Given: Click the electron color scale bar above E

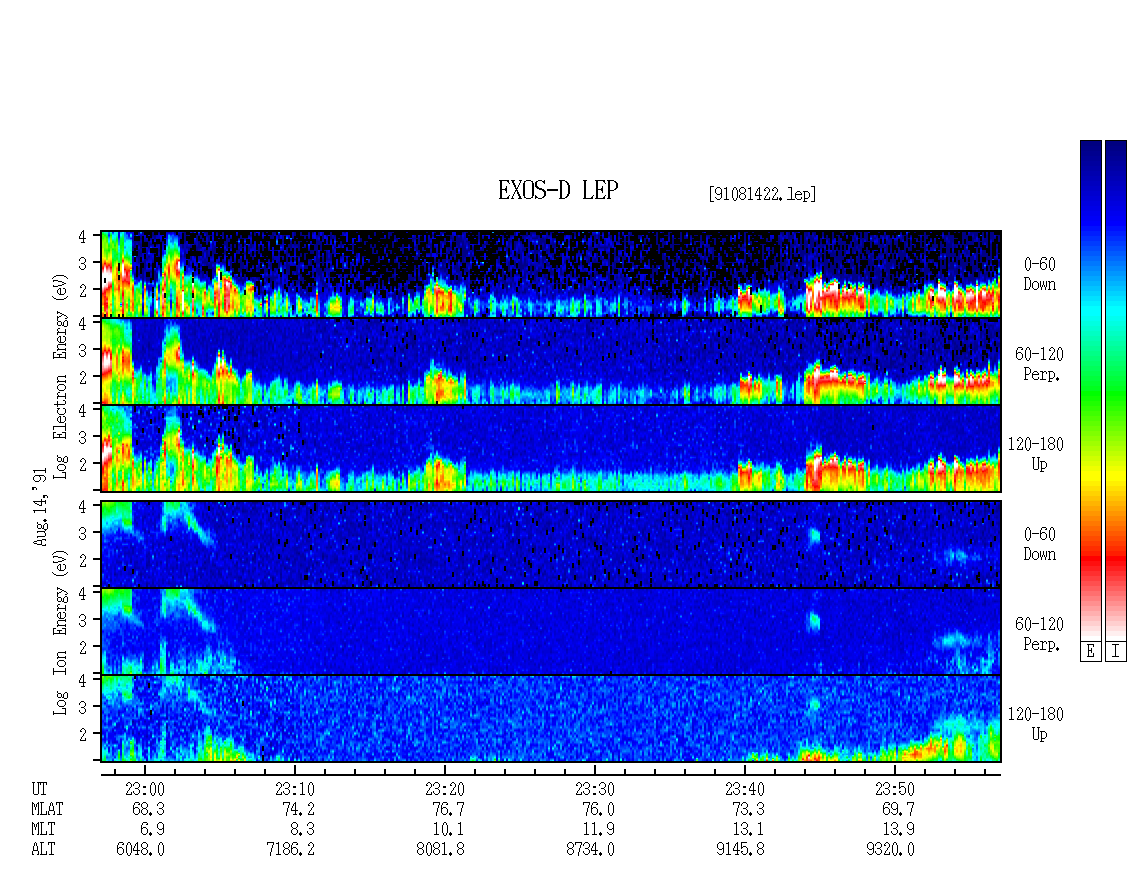Looking at the screenshot, I should click(x=1090, y=389).
